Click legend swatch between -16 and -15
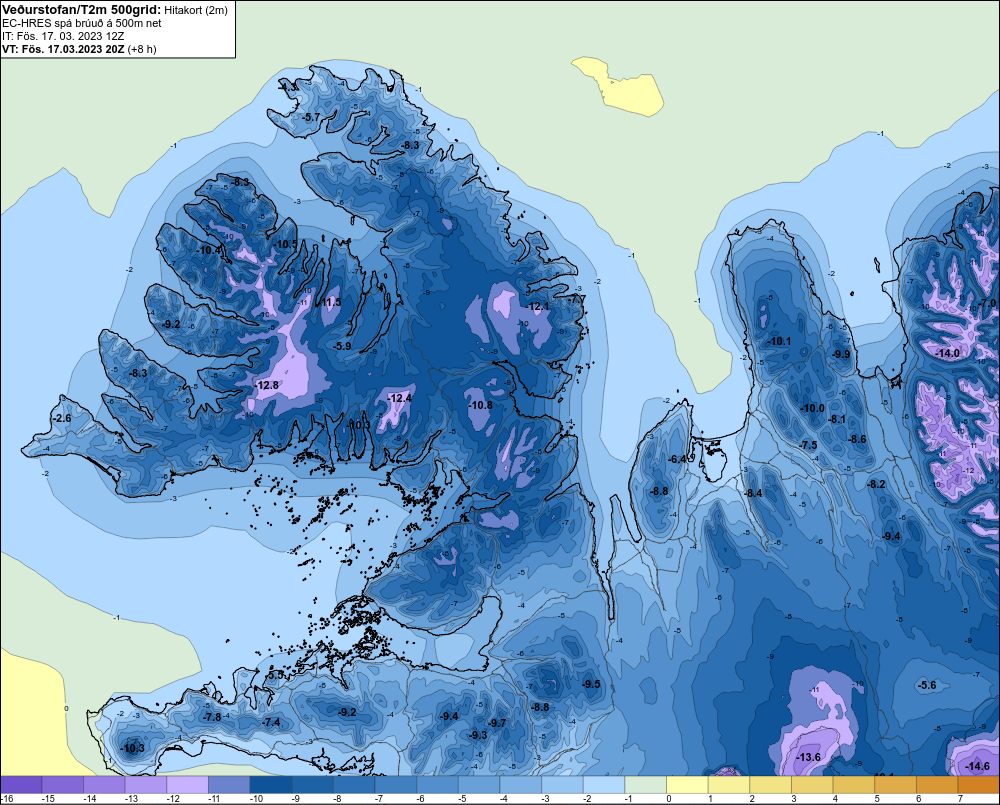 [21, 785]
